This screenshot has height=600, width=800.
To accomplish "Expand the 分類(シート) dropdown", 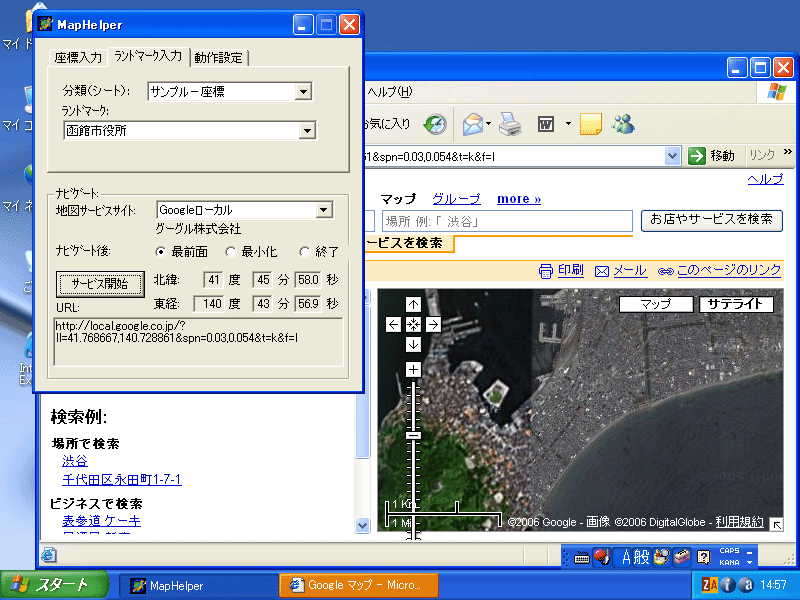I will click(x=304, y=92).
